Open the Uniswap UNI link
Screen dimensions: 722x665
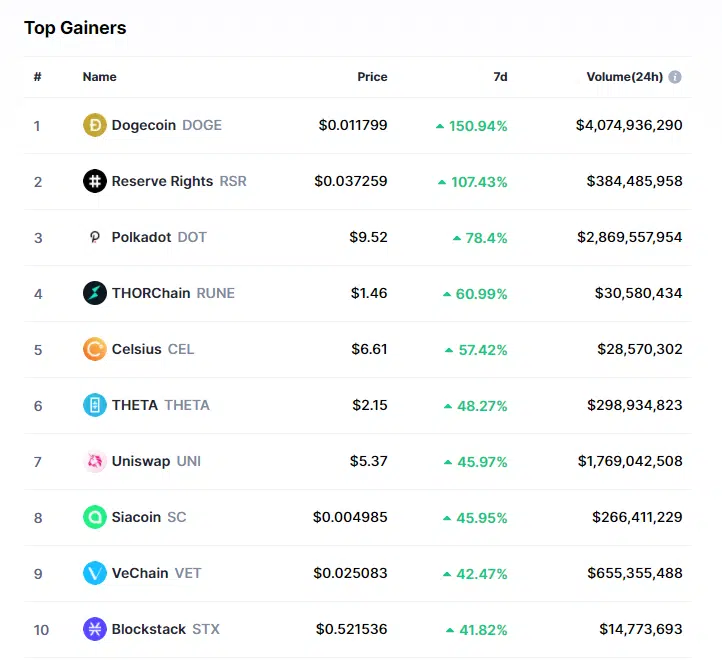pyautogui.click(x=156, y=461)
